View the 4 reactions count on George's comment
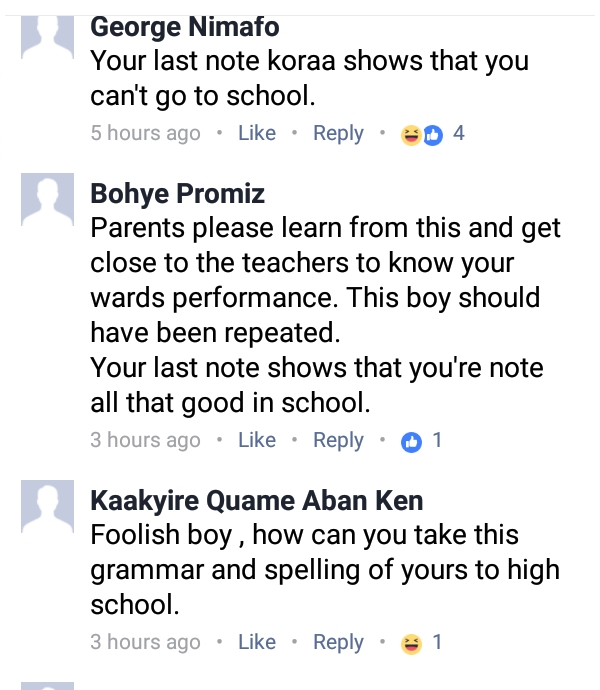 (459, 133)
